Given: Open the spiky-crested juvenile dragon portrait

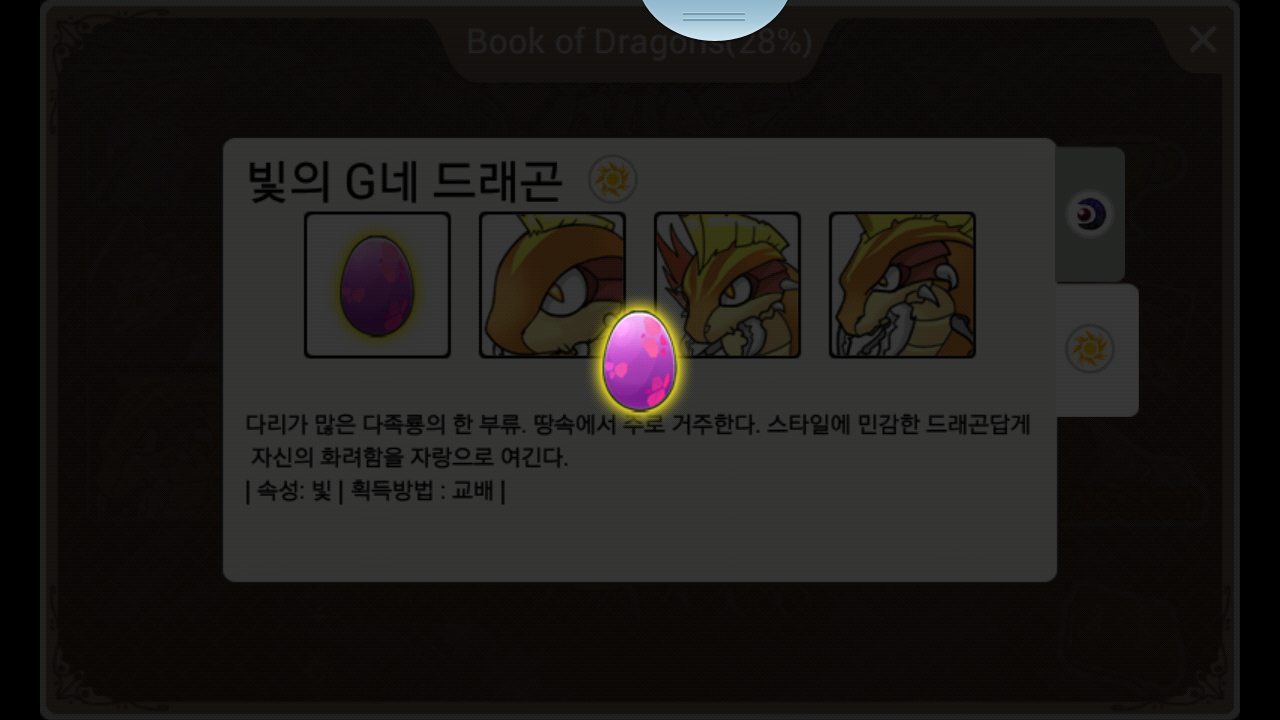Looking at the screenshot, I should (x=727, y=285).
